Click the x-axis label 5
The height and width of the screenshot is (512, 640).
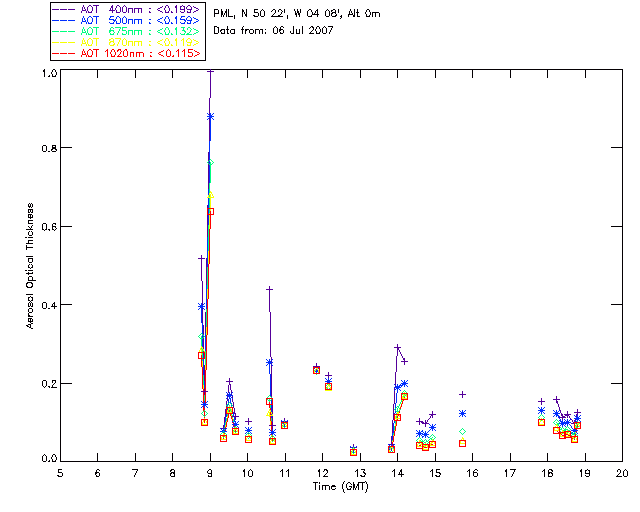tap(60, 473)
